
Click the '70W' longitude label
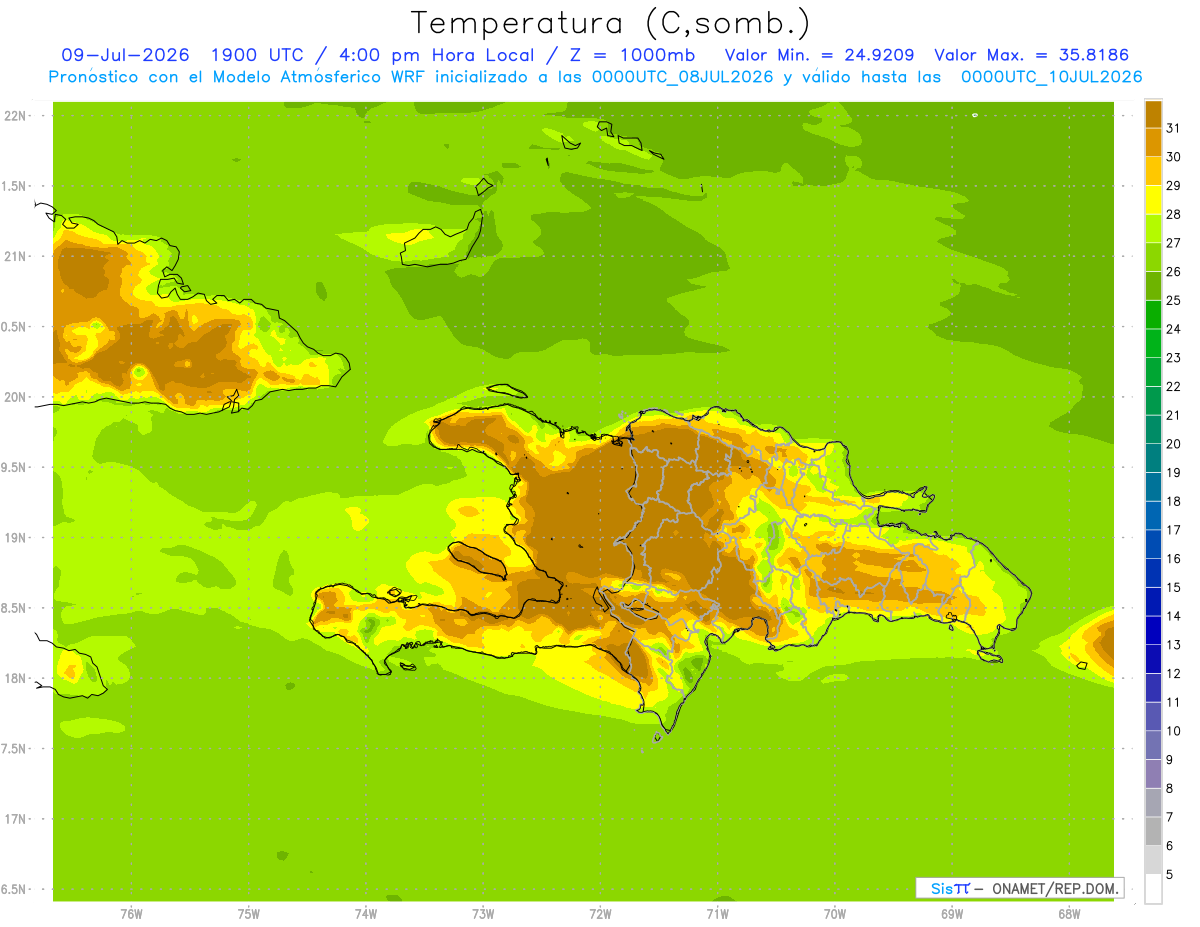[835, 914]
